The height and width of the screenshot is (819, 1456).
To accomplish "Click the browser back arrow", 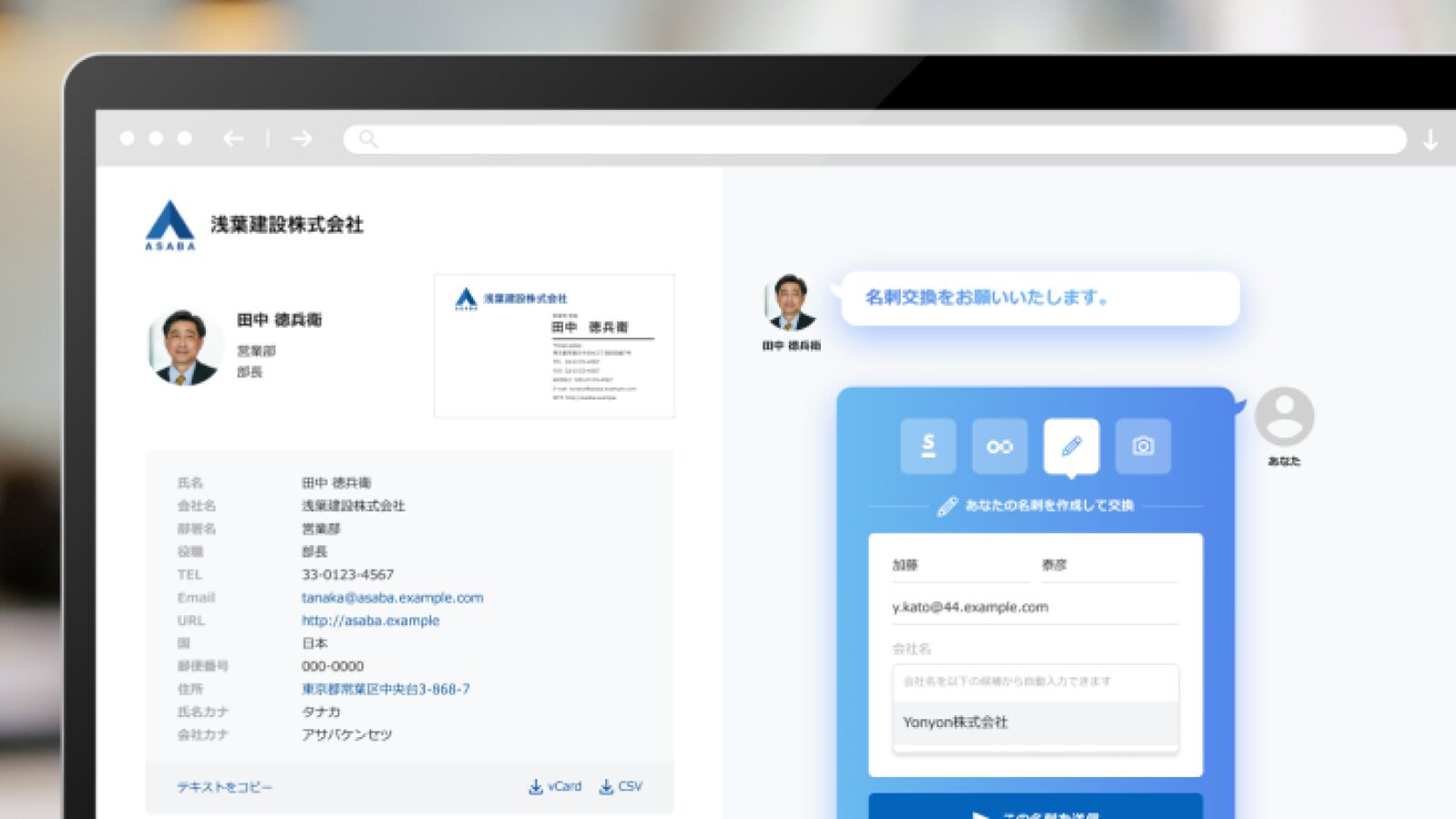I will (x=234, y=138).
